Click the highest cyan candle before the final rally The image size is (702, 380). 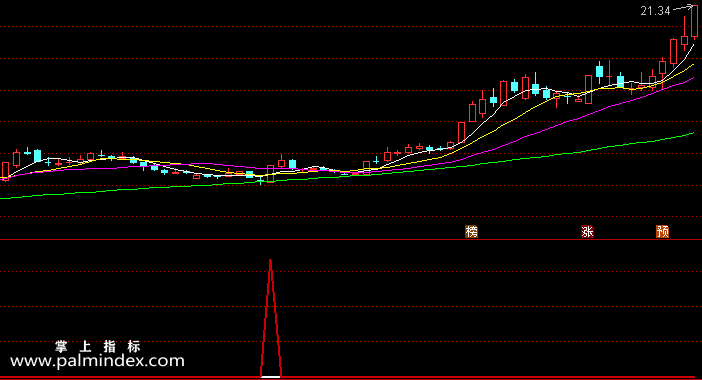(599, 72)
